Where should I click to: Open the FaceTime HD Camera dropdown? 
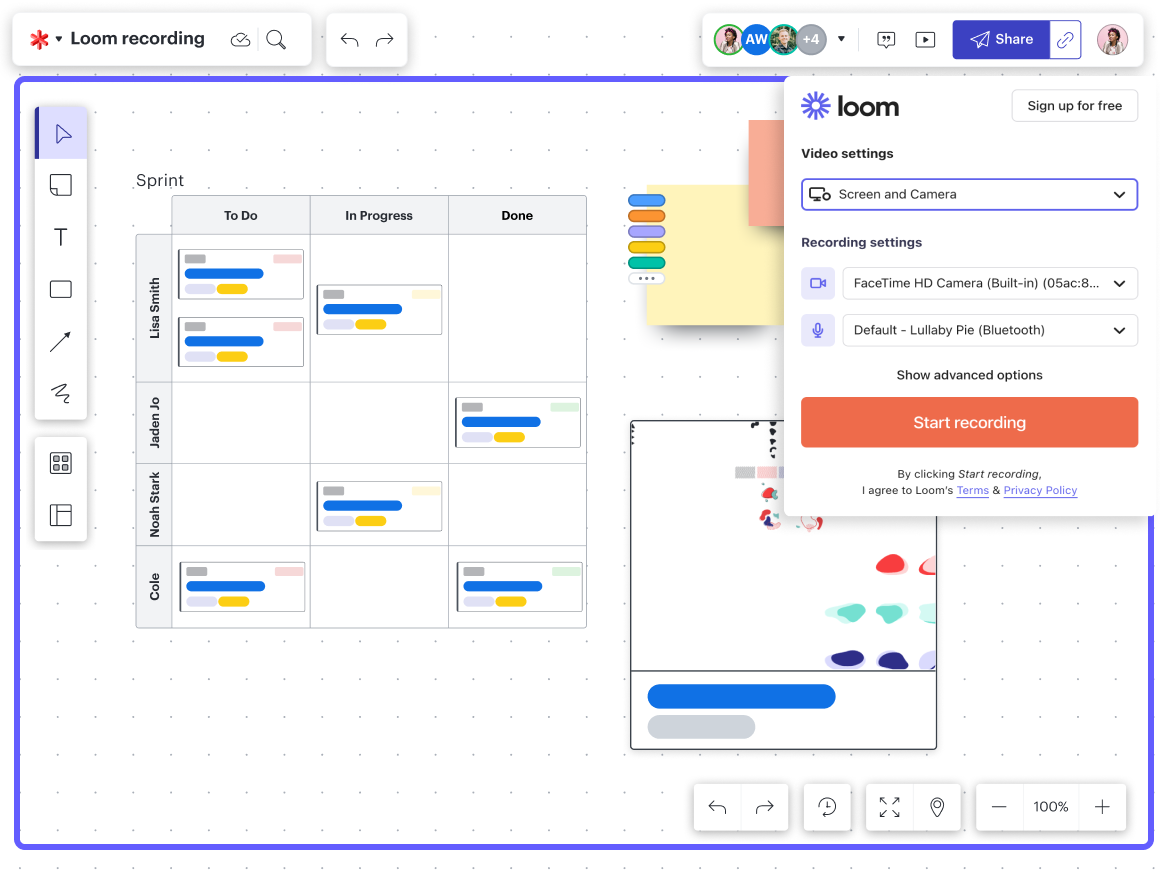(x=989, y=283)
